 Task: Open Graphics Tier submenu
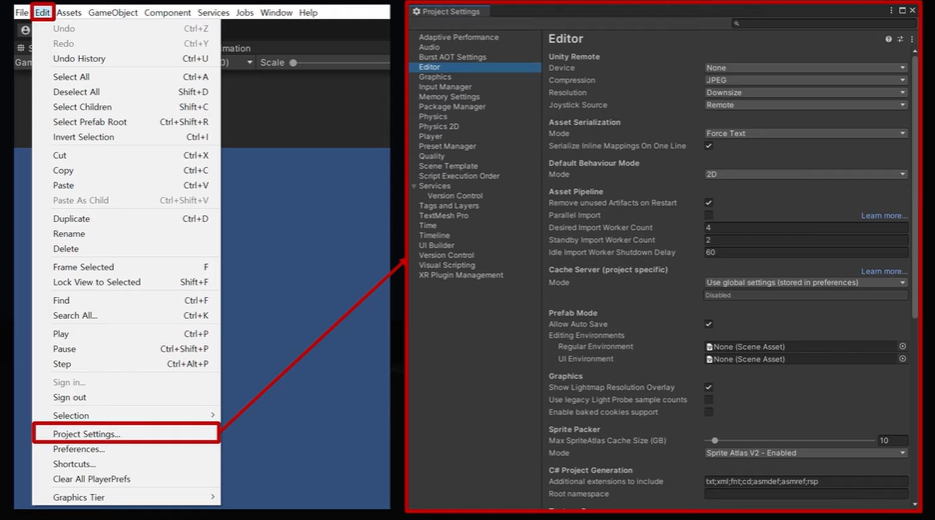coord(126,497)
